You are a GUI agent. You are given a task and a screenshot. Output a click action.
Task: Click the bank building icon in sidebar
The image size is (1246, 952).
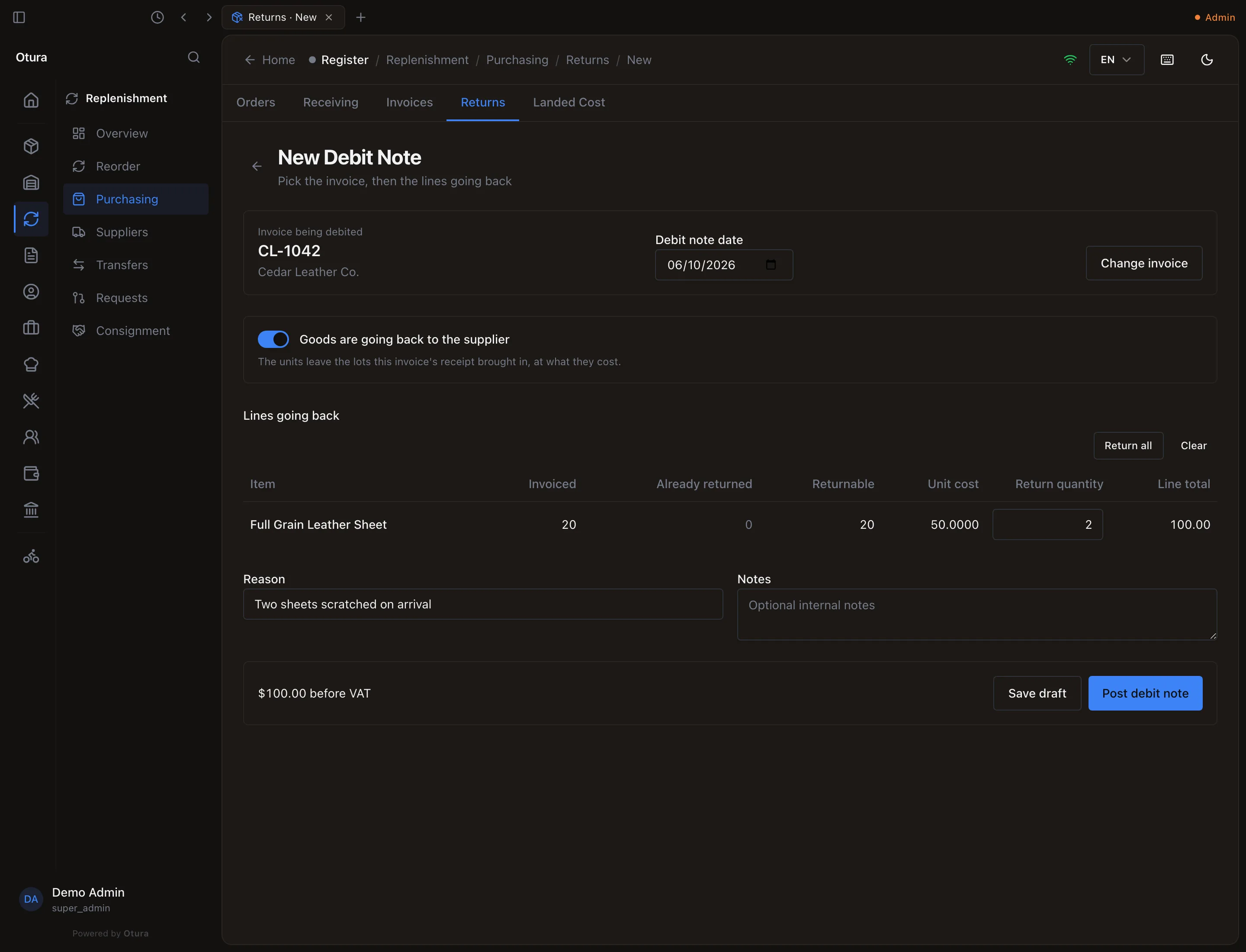point(31,510)
